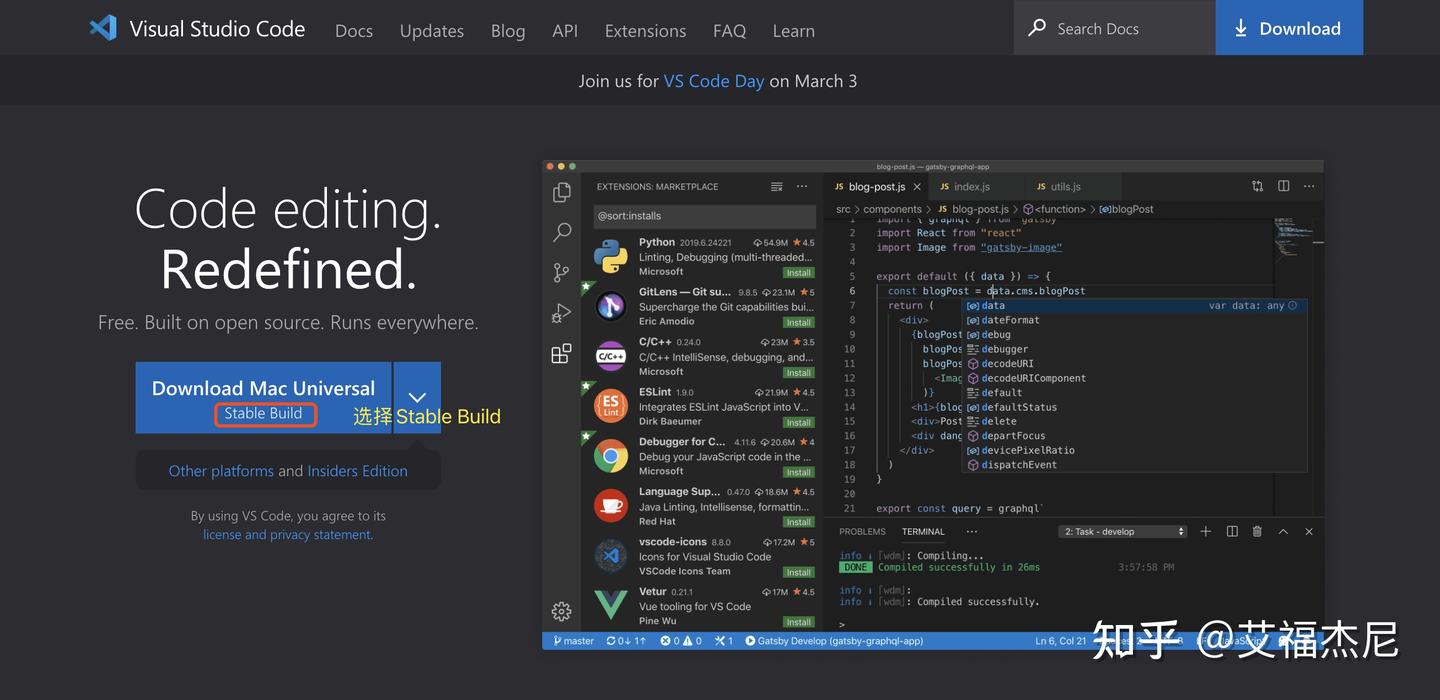Viewport: 1440px width, 700px height.
Task: Expand the Stable Build download dropdown
Action: pyautogui.click(x=417, y=397)
